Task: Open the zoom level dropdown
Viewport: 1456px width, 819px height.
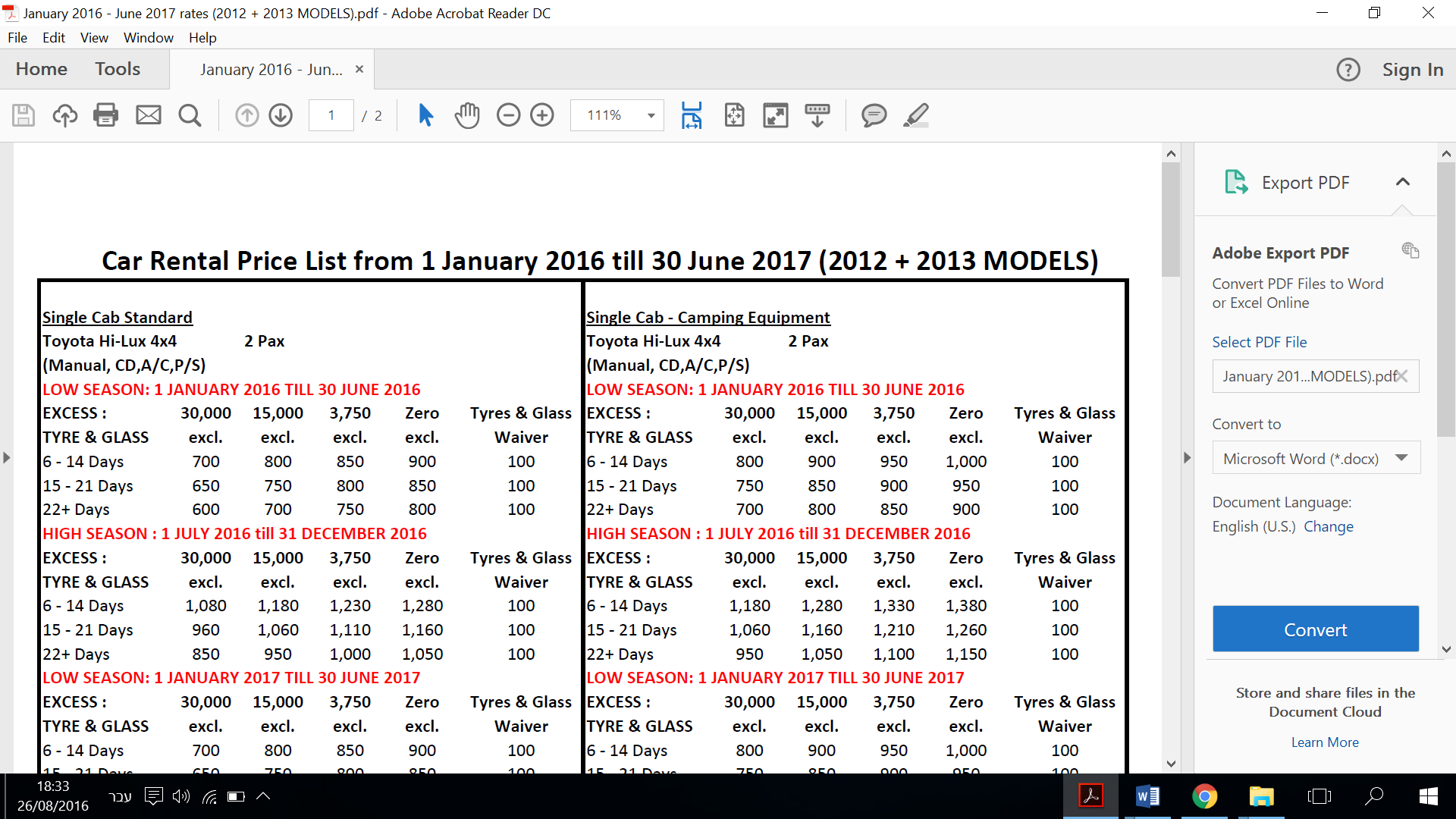Action: pyautogui.click(x=651, y=115)
